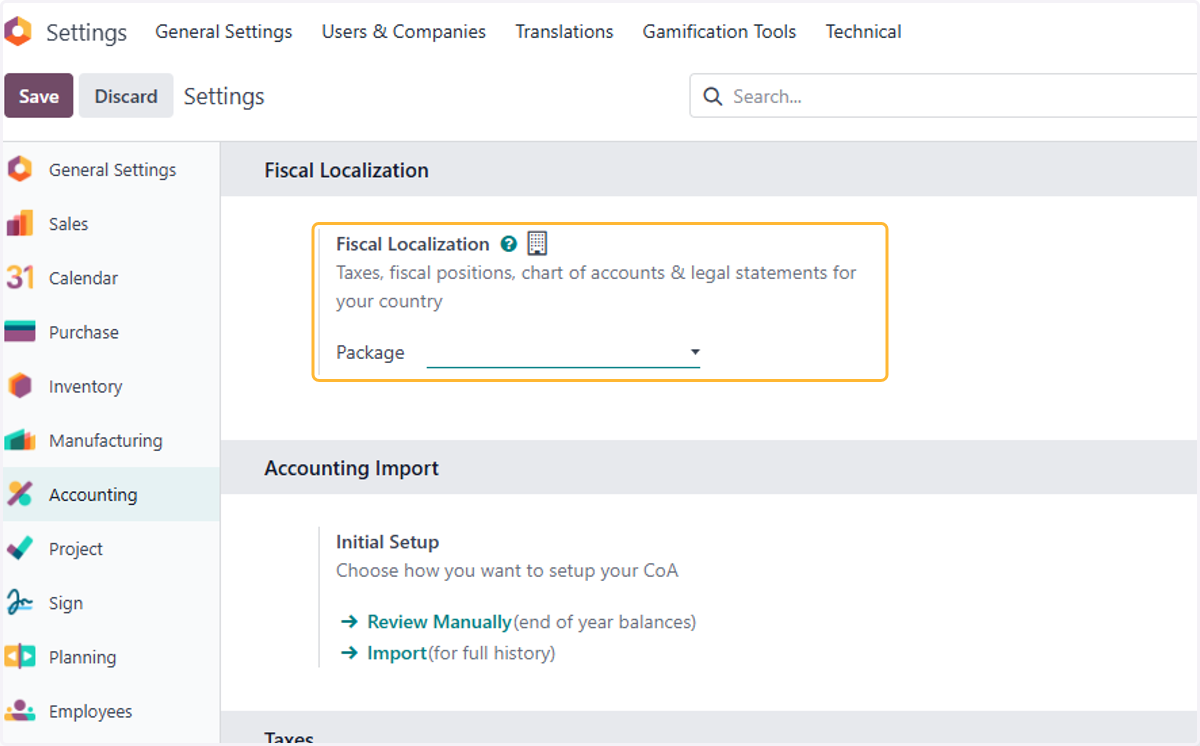
Task: Open the Package dropdown
Action: [x=563, y=353]
